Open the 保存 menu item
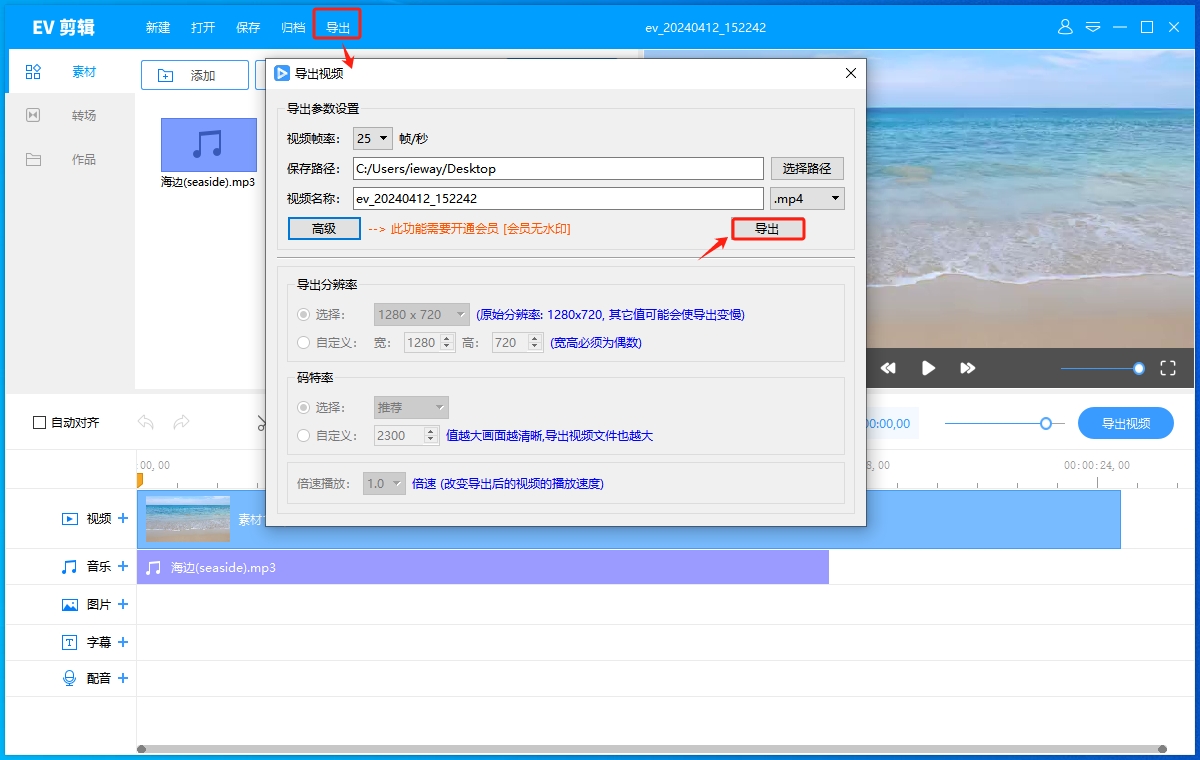The height and width of the screenshot is (760, 1200). point(248,28)
